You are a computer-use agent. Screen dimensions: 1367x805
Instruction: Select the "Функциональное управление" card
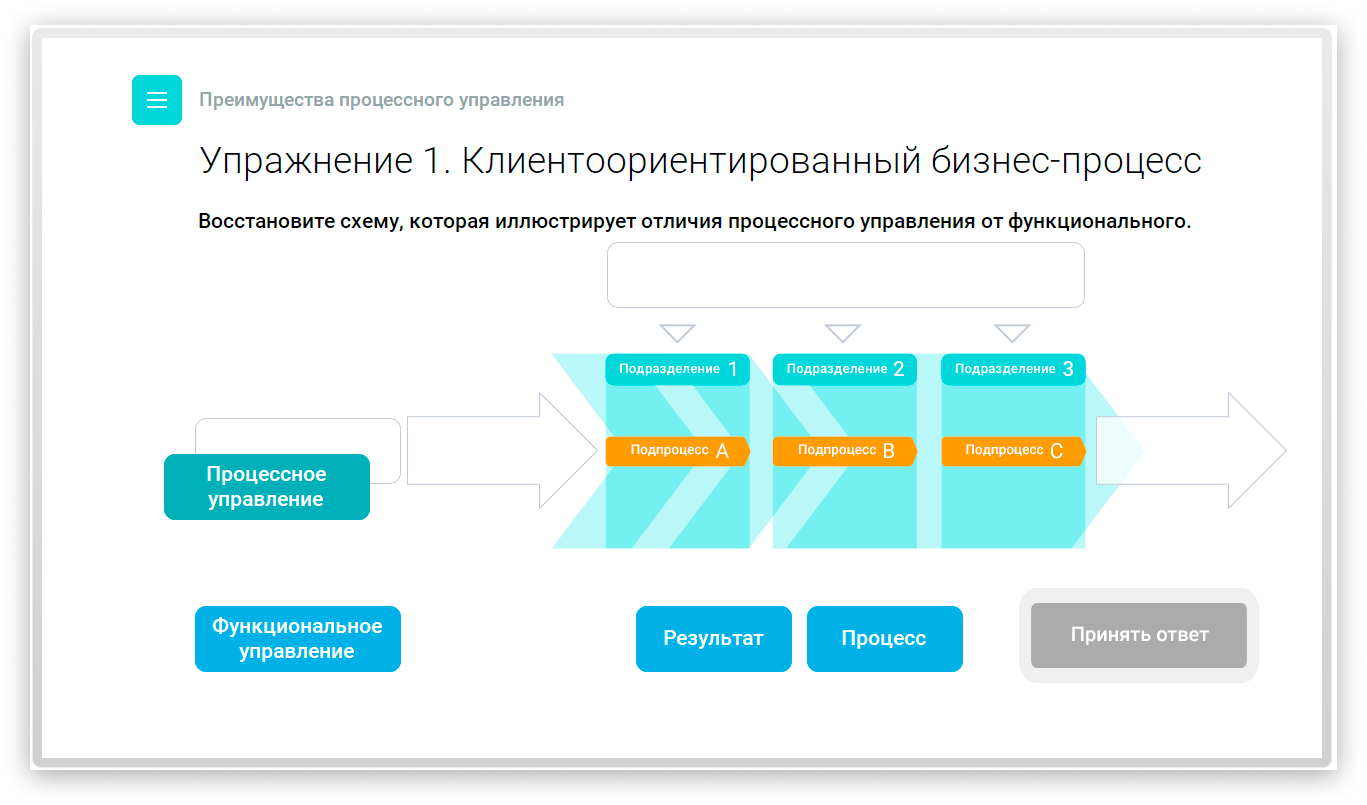tap(298, 639)
